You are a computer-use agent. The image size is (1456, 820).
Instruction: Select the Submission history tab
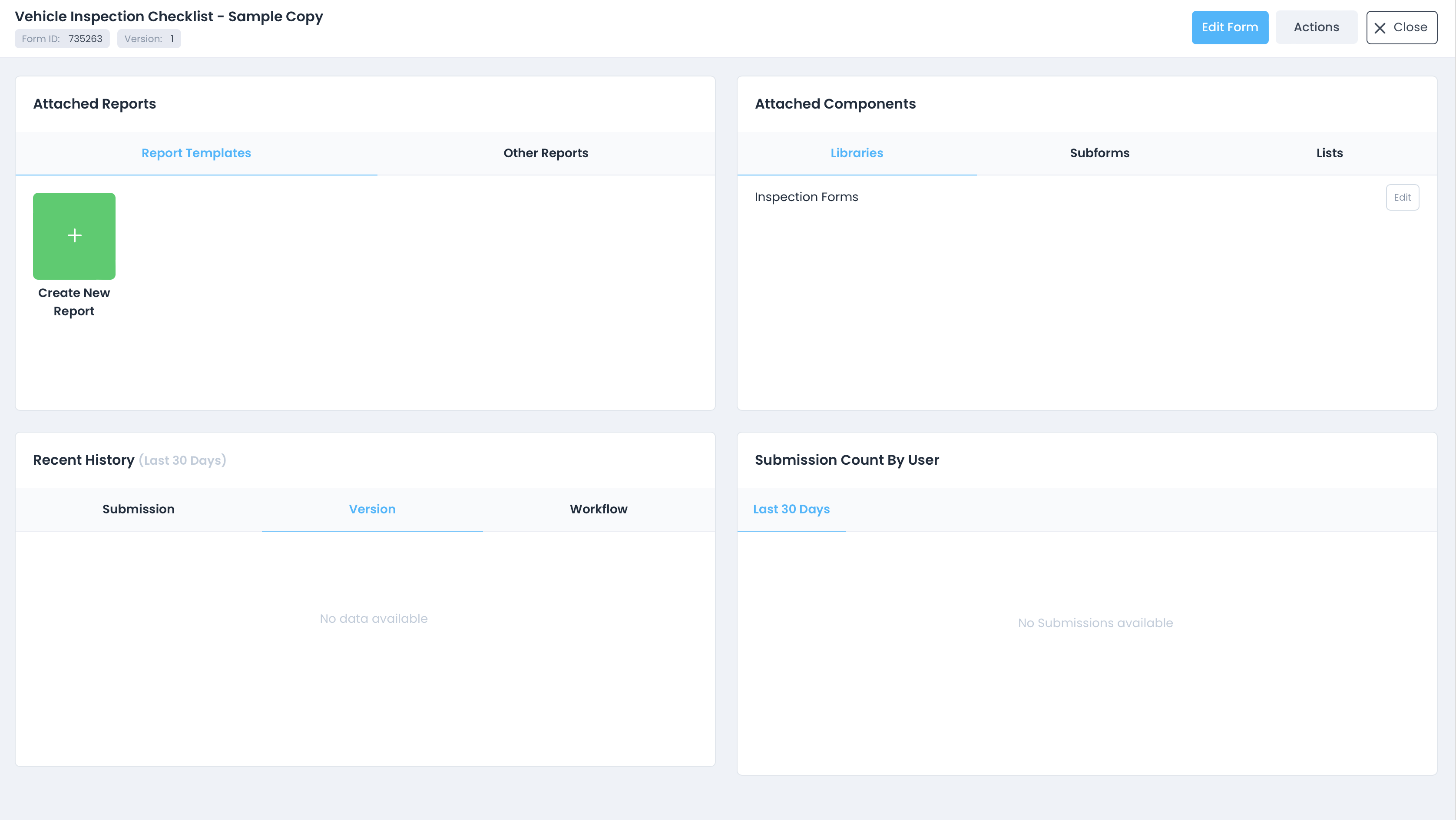(139, 509)
